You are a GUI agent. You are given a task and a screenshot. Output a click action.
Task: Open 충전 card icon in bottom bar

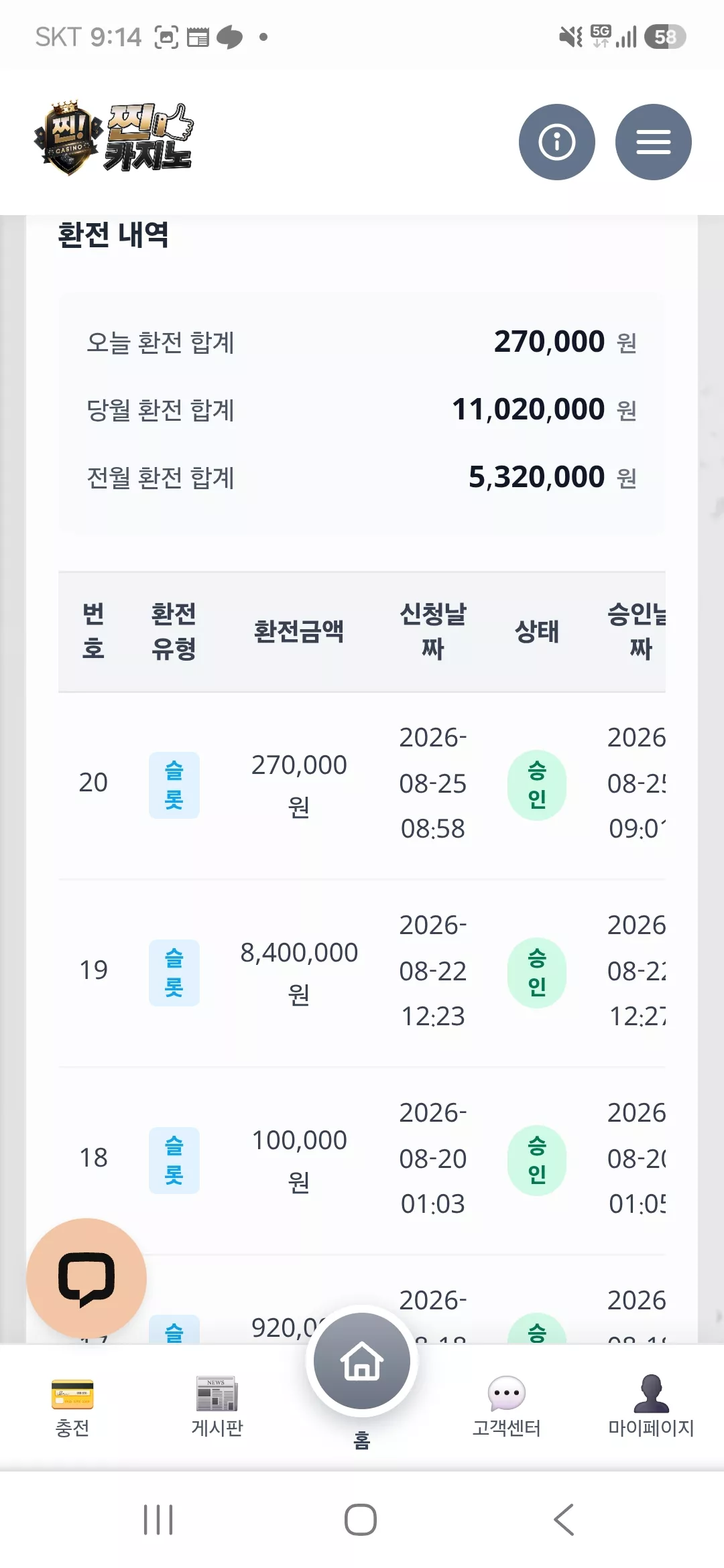pos(72,1394)
